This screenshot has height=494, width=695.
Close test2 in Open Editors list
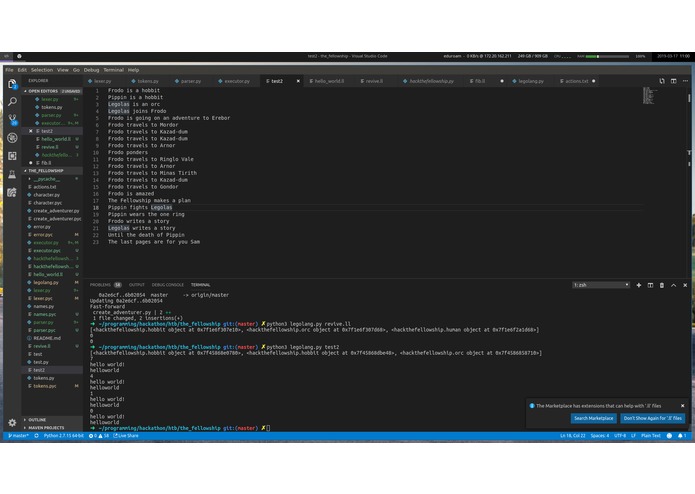tap(31, 131)
